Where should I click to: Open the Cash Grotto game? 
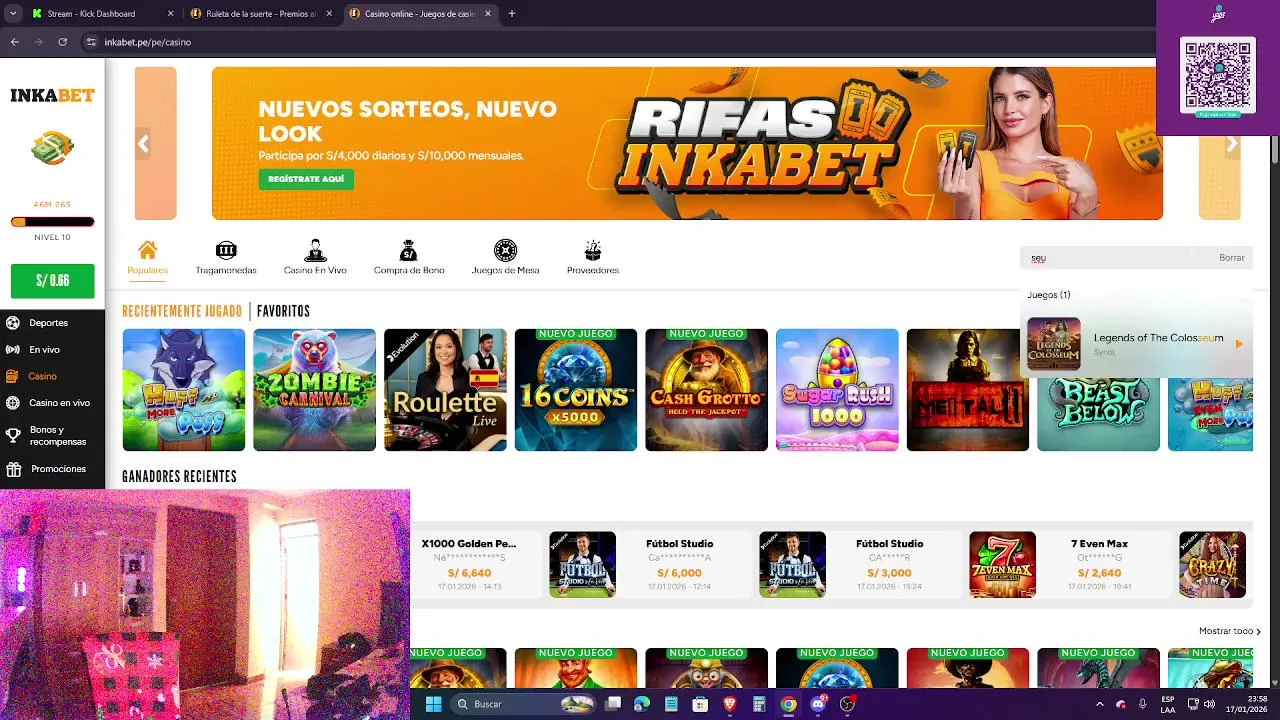pos(706,390)
